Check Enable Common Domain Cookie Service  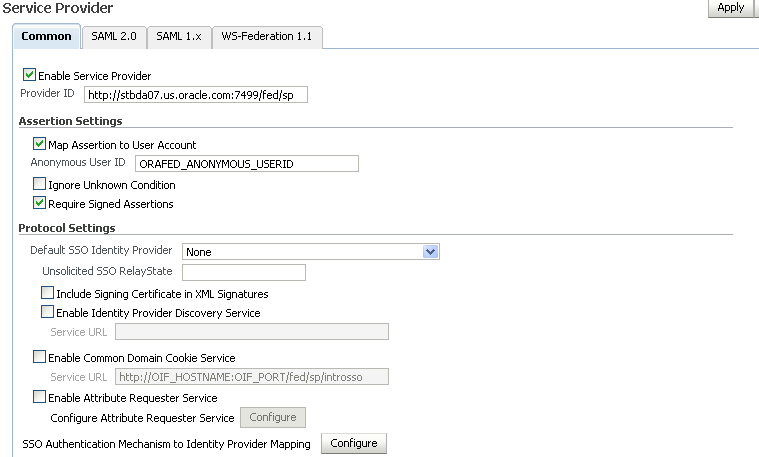coord(39,357)
